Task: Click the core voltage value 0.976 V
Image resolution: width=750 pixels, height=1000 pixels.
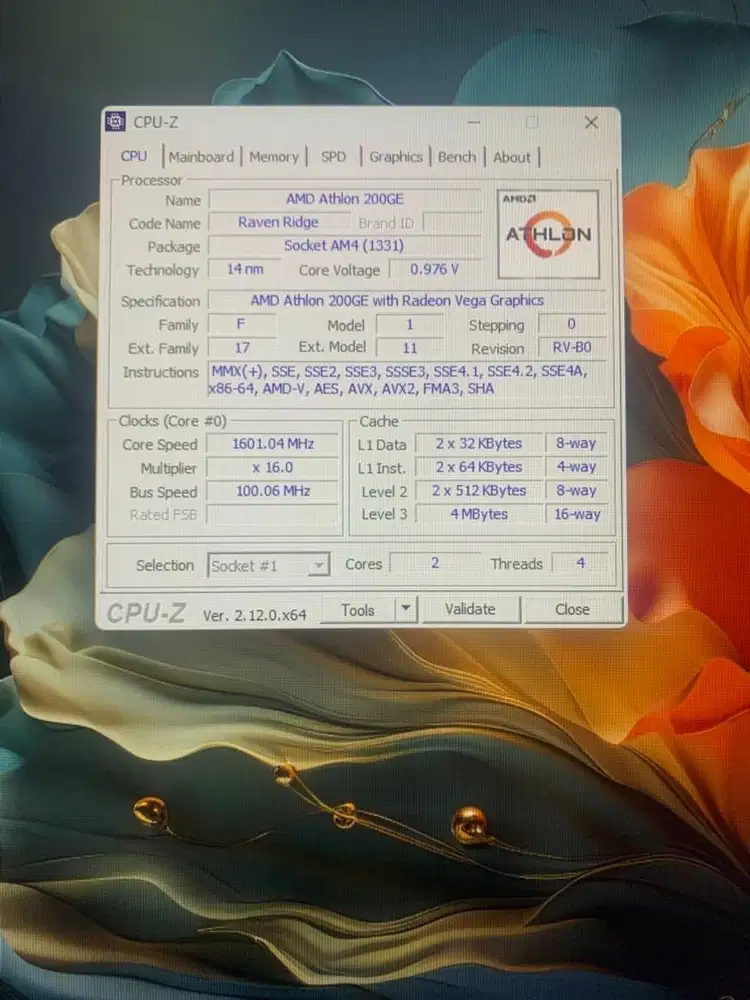Action: tap(434, 269)
